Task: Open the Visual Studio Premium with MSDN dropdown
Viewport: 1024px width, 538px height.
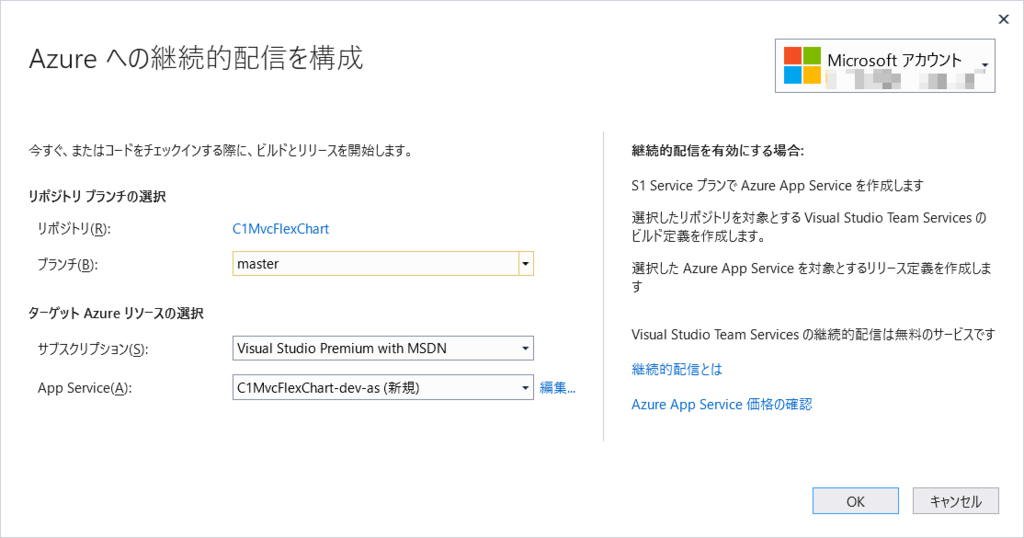Action: point(383,348)
